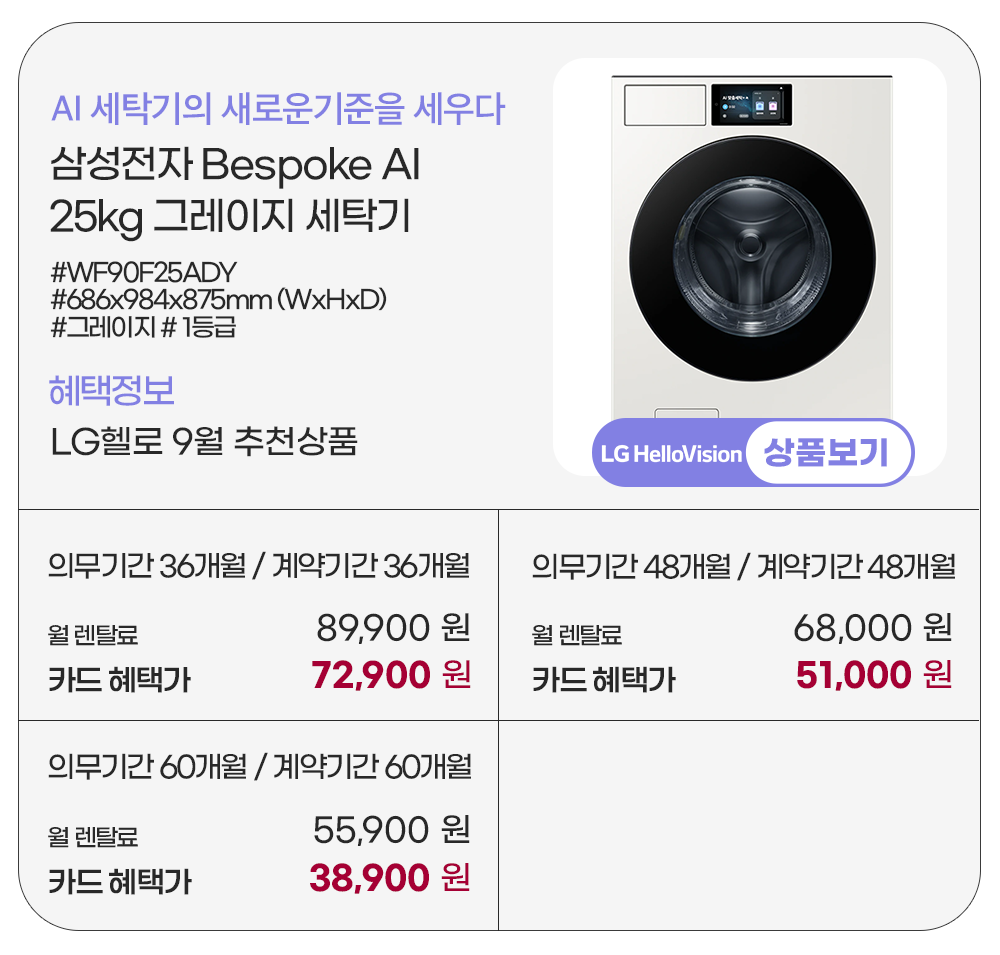Screen dimensions: 1000x955
Task: Click the dimensions tag #686x984x875mm
Action: pyautogui.click(x=218, y=299)
